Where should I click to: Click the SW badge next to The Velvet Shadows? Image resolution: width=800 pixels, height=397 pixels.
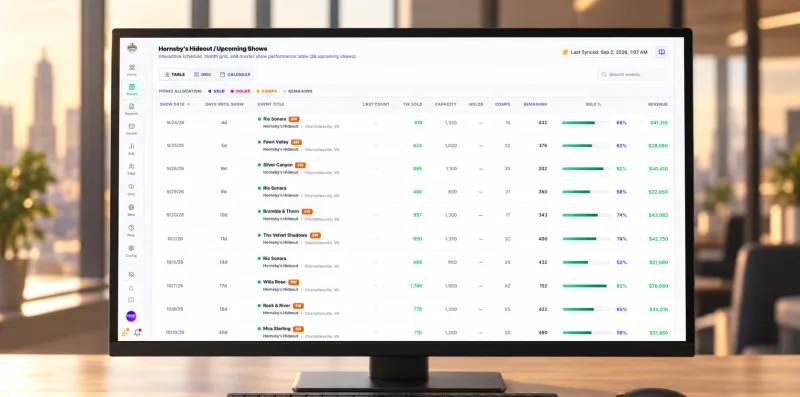pos(315,236)
